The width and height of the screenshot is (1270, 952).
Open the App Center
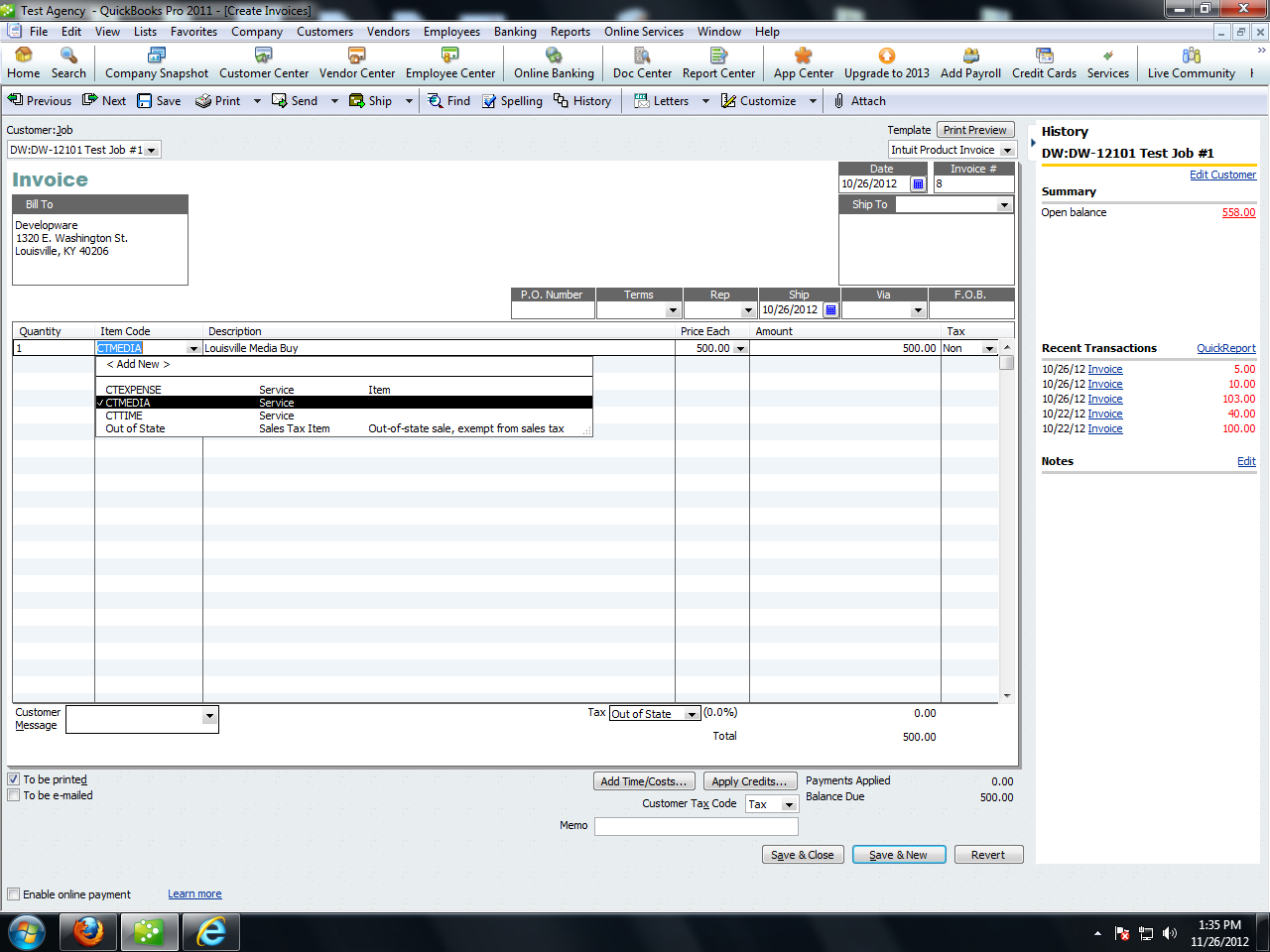tap(804, 63)
